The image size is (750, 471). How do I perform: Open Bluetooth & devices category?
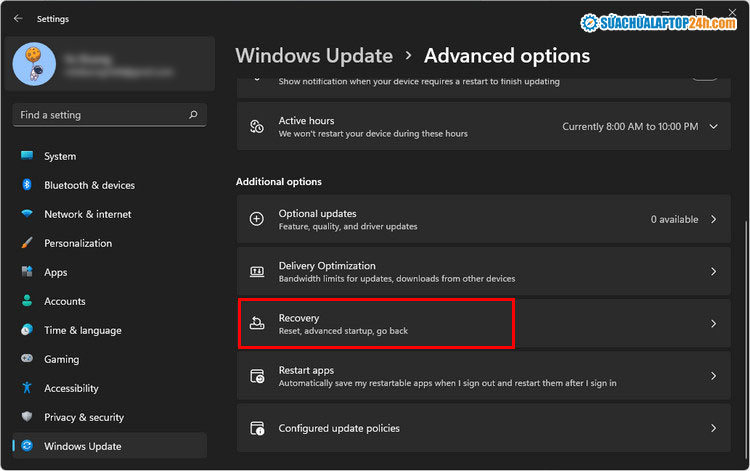110,185
